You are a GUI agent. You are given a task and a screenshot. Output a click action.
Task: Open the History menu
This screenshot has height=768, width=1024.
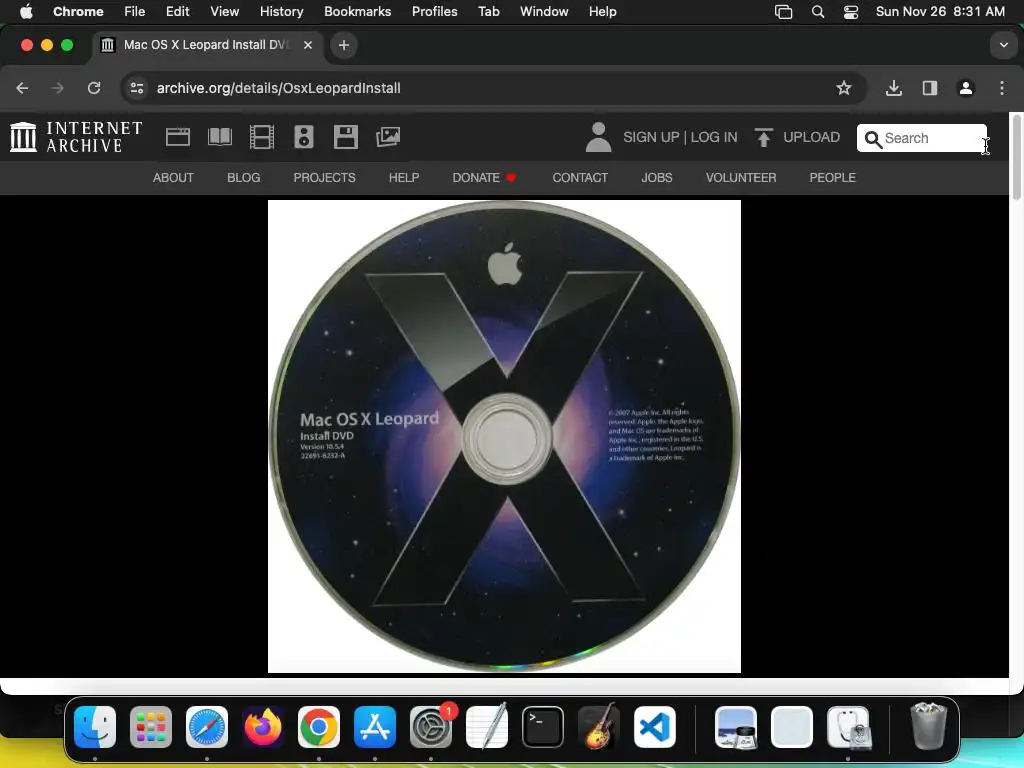281,12
